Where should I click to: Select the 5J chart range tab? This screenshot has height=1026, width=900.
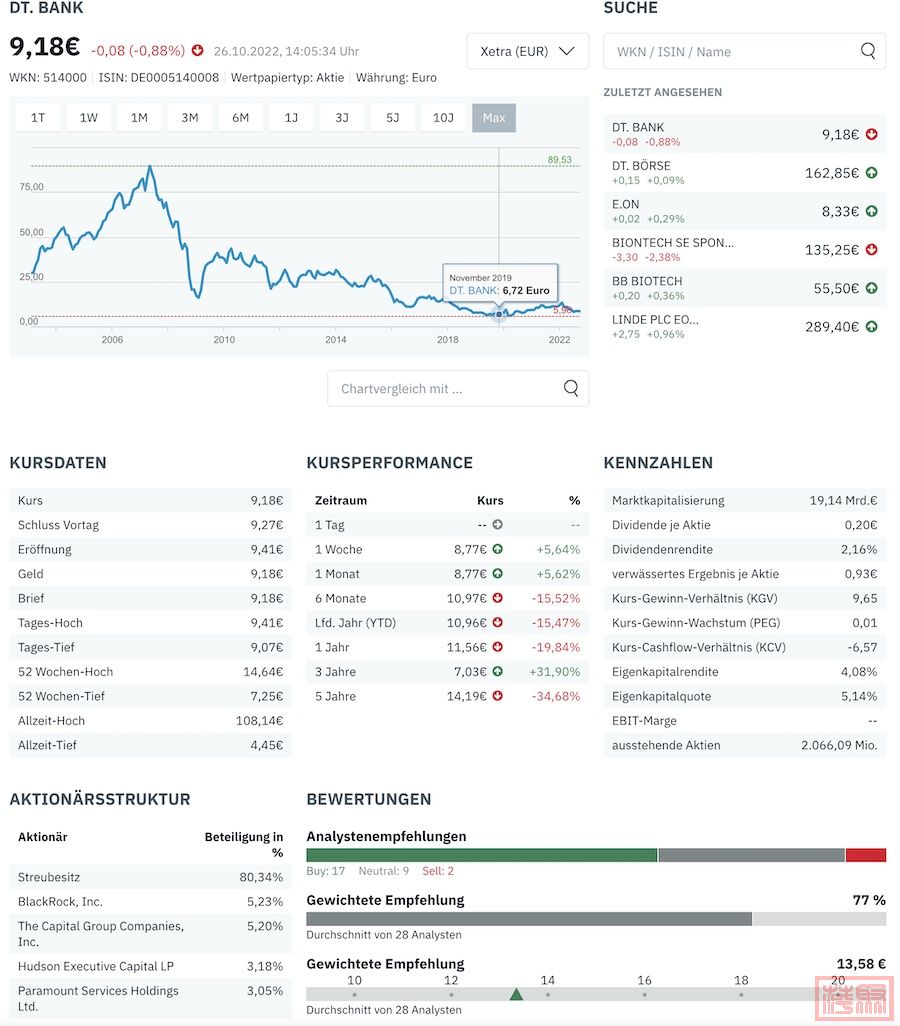pos(393,118)
